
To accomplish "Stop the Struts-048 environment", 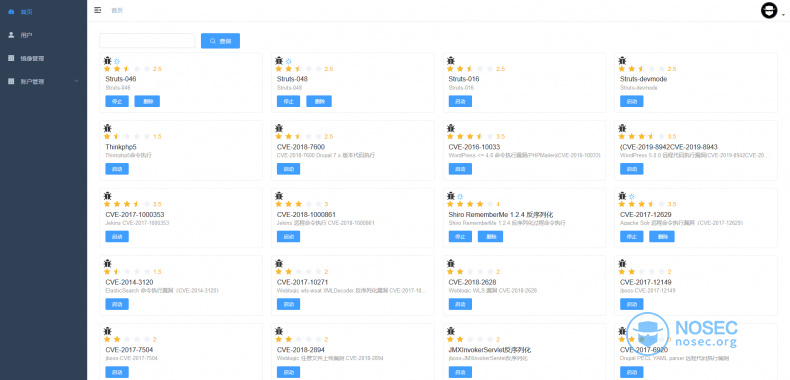I will tap(289, 101).
